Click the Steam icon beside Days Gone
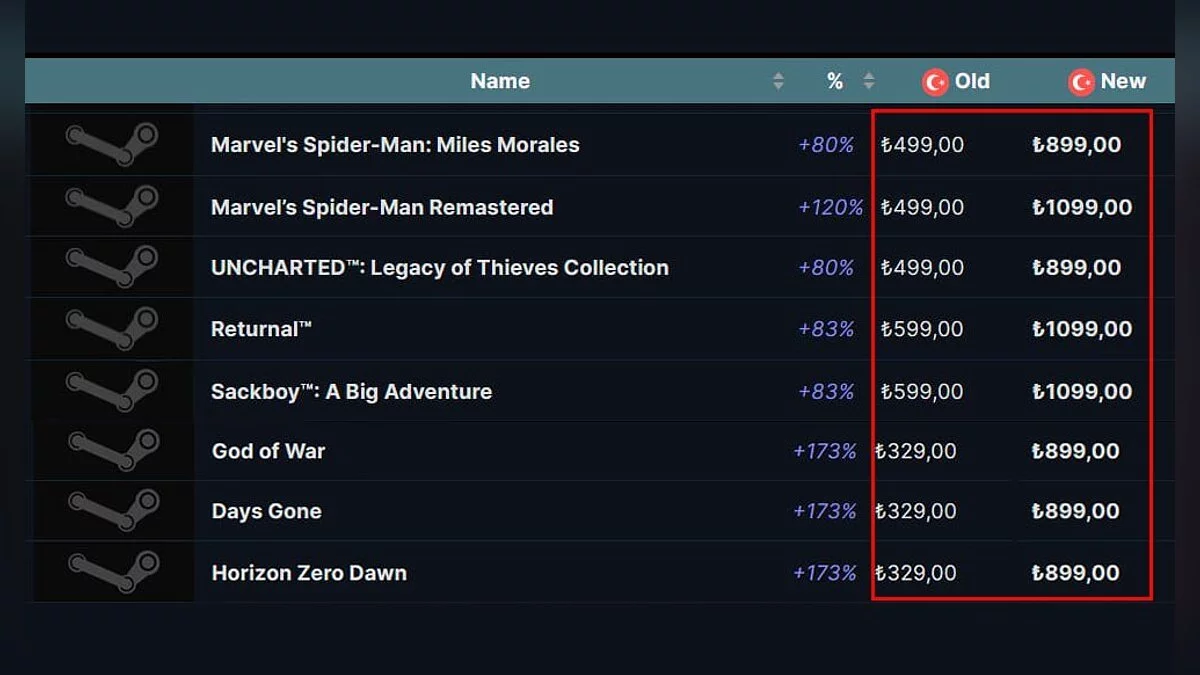1200x675 pixels. pyautogui.click(x=112, y=511)
